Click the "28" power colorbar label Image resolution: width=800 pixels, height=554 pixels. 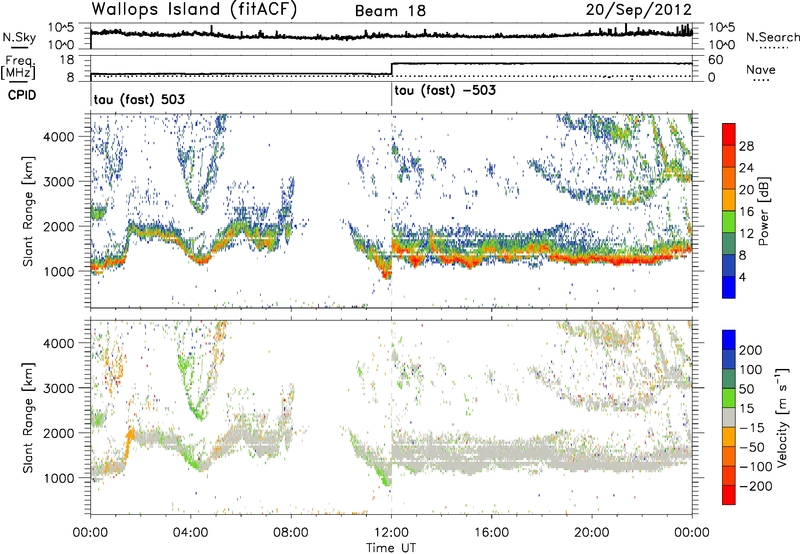(x=746, y=146)
